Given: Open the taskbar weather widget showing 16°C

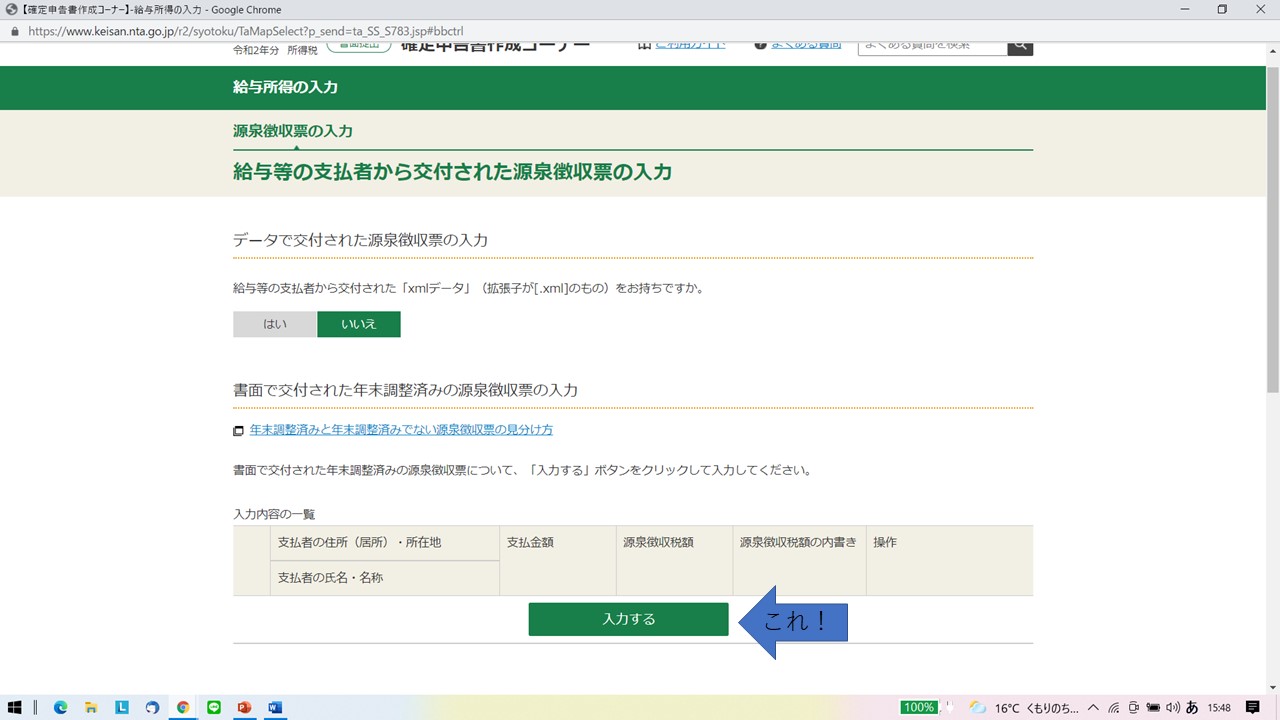Looking at the screenshot, I should coord(1024,708).
